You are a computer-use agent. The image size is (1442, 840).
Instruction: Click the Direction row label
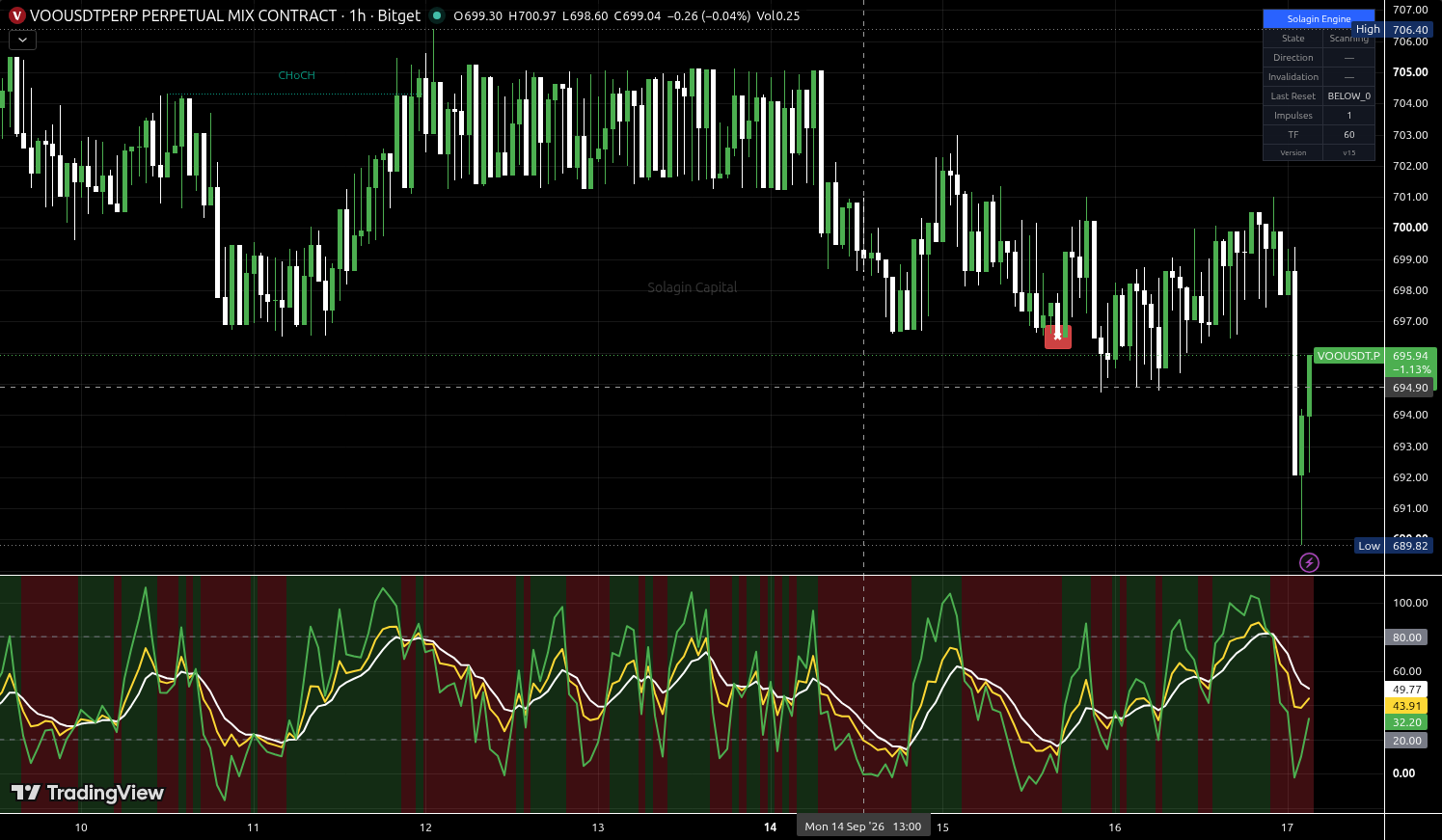[x=1292, y=58]
